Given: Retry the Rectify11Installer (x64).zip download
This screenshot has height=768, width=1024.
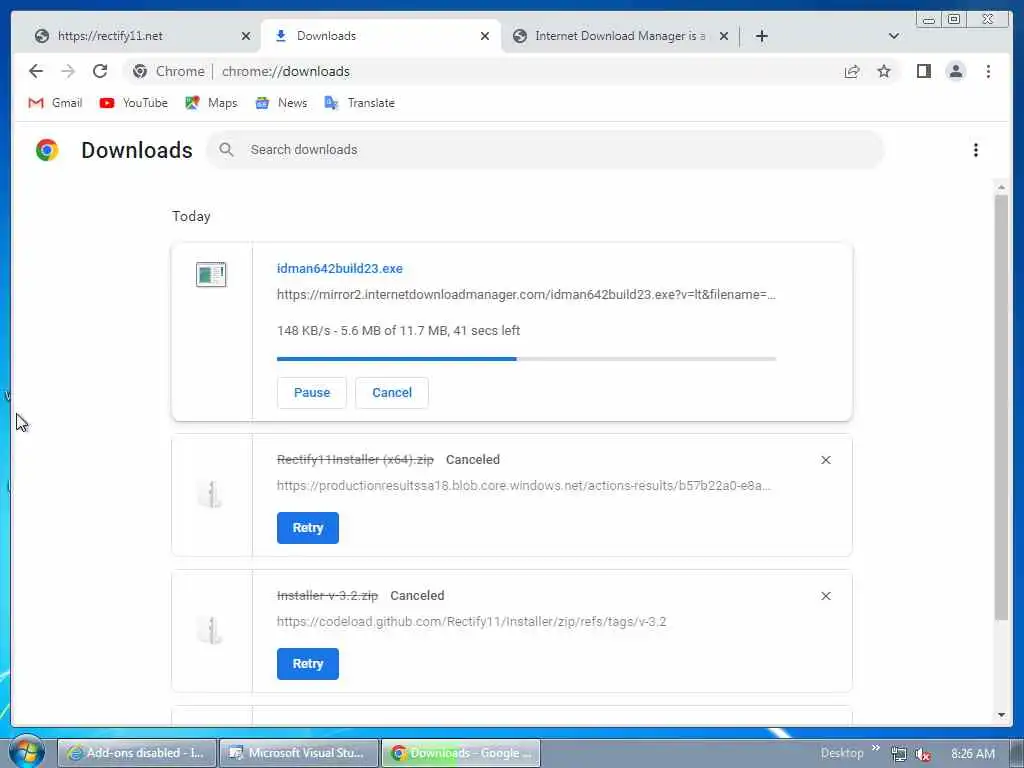Looking at the screenshot, I should pos(308,528).
